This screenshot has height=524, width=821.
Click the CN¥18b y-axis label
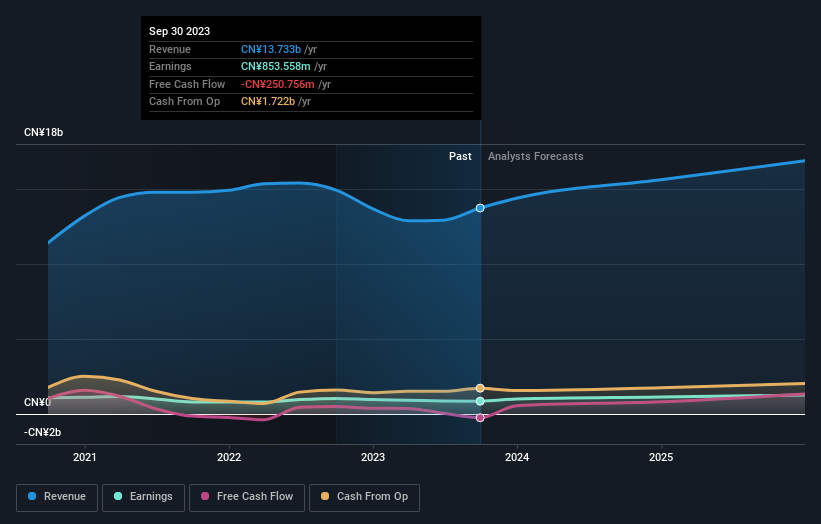[43, 132]
